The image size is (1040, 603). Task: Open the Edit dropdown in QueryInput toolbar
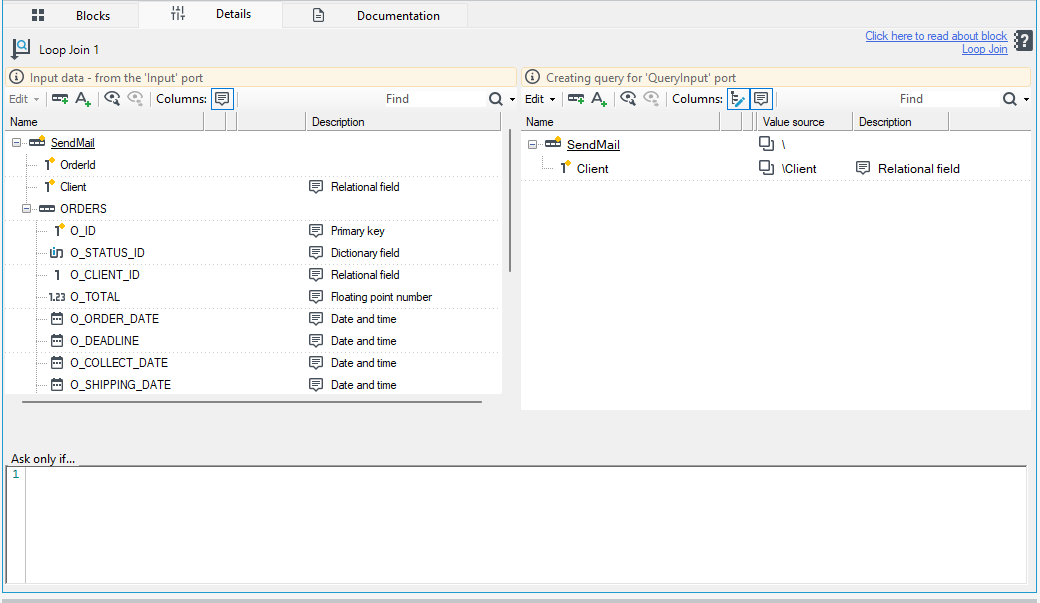pos(540,99)
